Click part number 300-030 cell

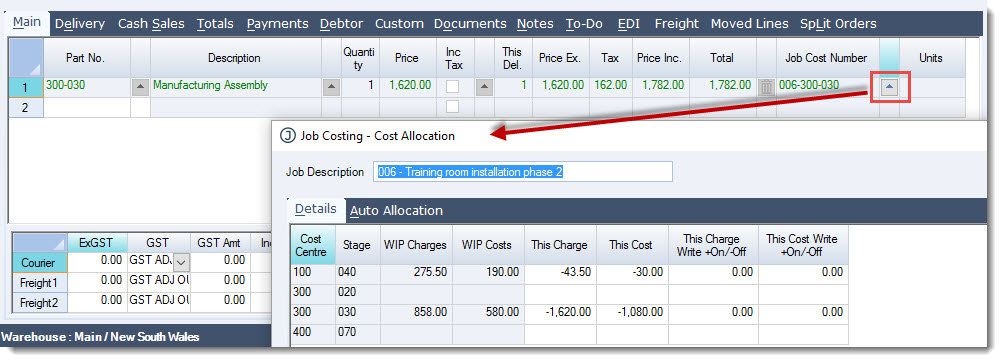point(87,88)
